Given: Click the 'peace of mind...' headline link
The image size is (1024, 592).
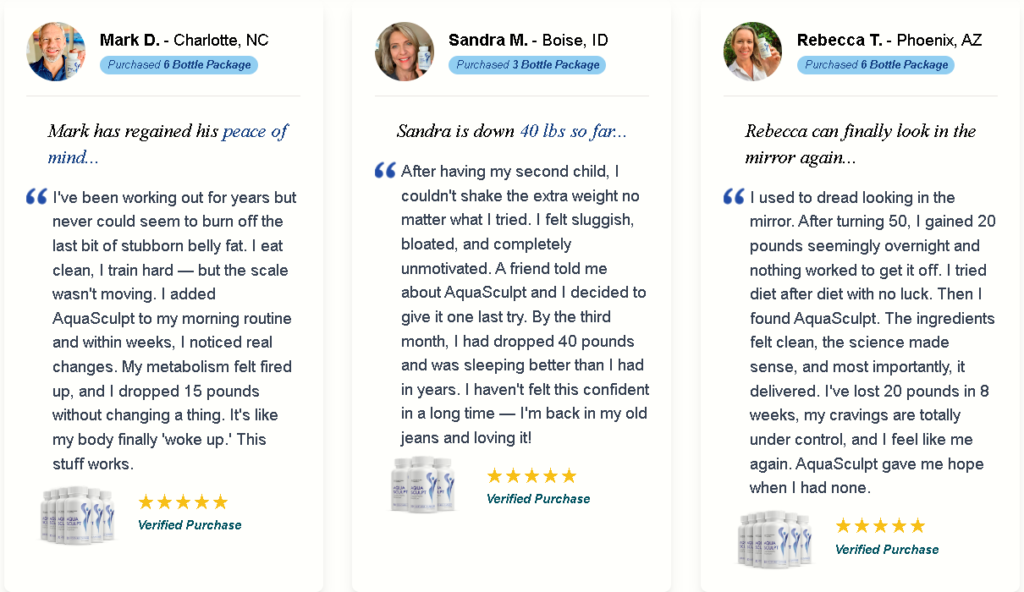Looking at the screenshot, I should tap(254, 132).
